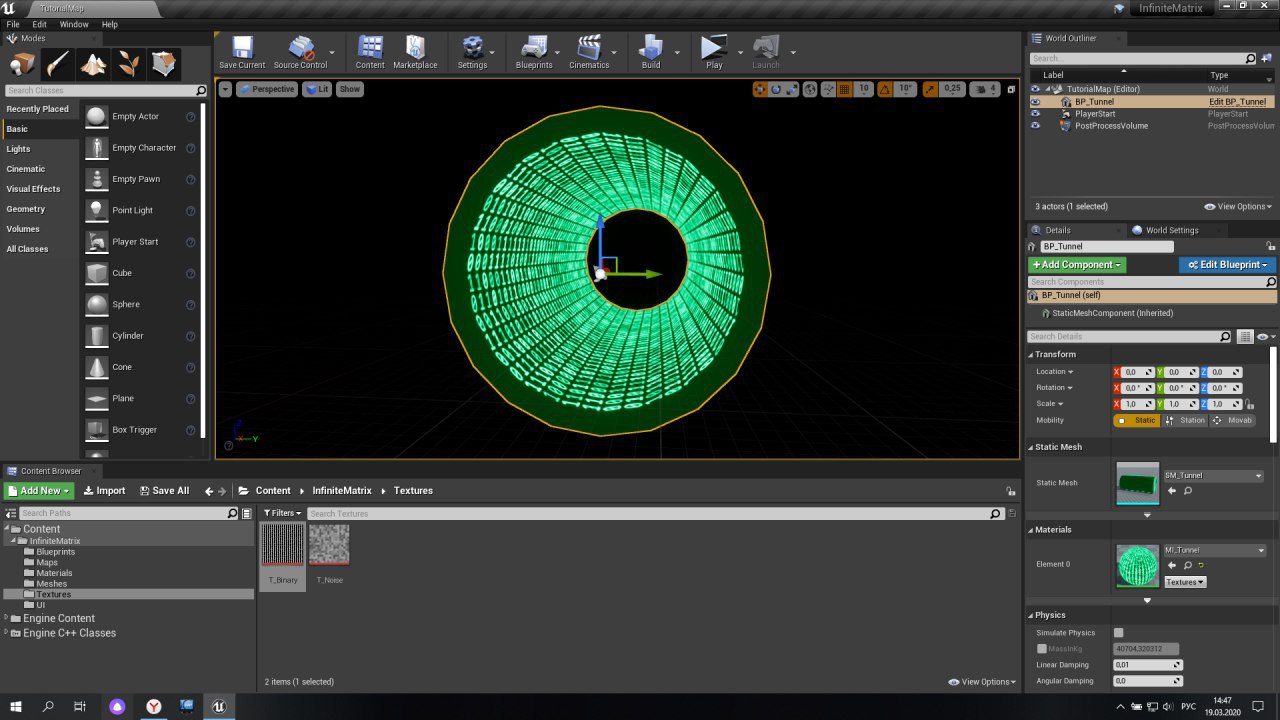
Task: Click the Build toolbar icon
Action: point(651,50)
